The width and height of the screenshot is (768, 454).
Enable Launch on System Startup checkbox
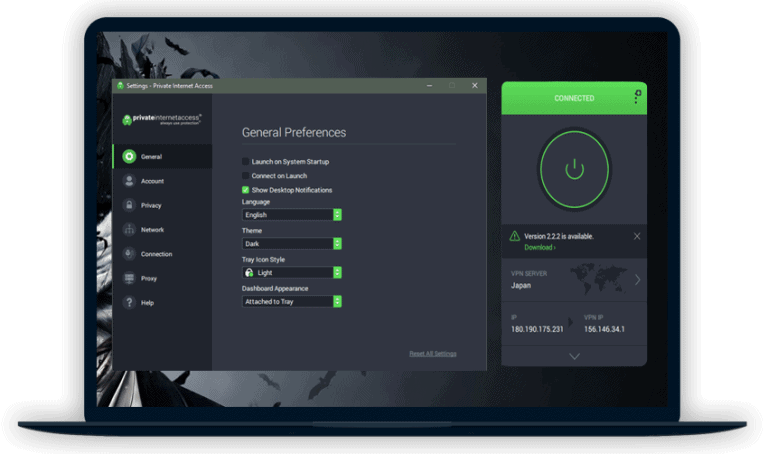[245, 161]
